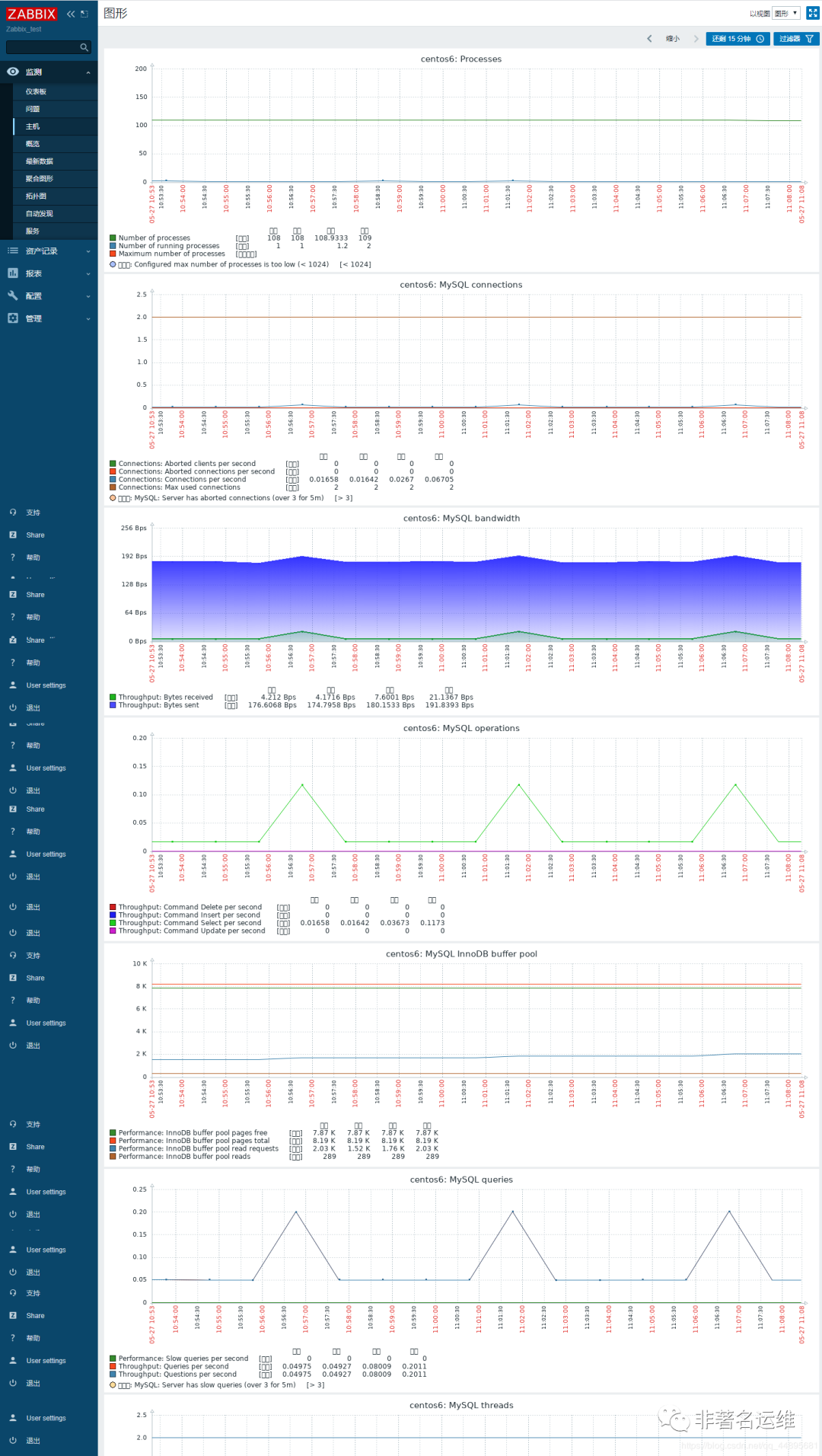822x1456 pixels.
Task: Click the 缩小 zoom out button
Action: pyautogui.click(x=672, y=39)
